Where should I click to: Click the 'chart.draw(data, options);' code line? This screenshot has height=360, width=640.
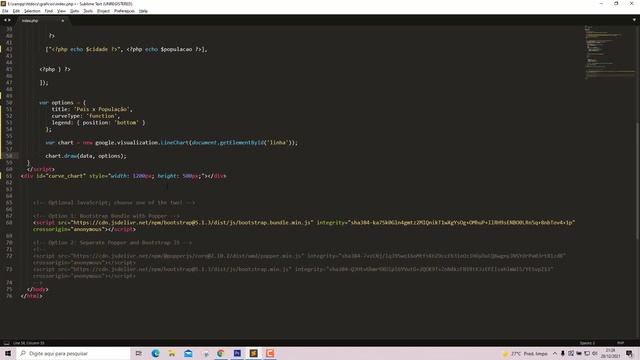point(86,156)
